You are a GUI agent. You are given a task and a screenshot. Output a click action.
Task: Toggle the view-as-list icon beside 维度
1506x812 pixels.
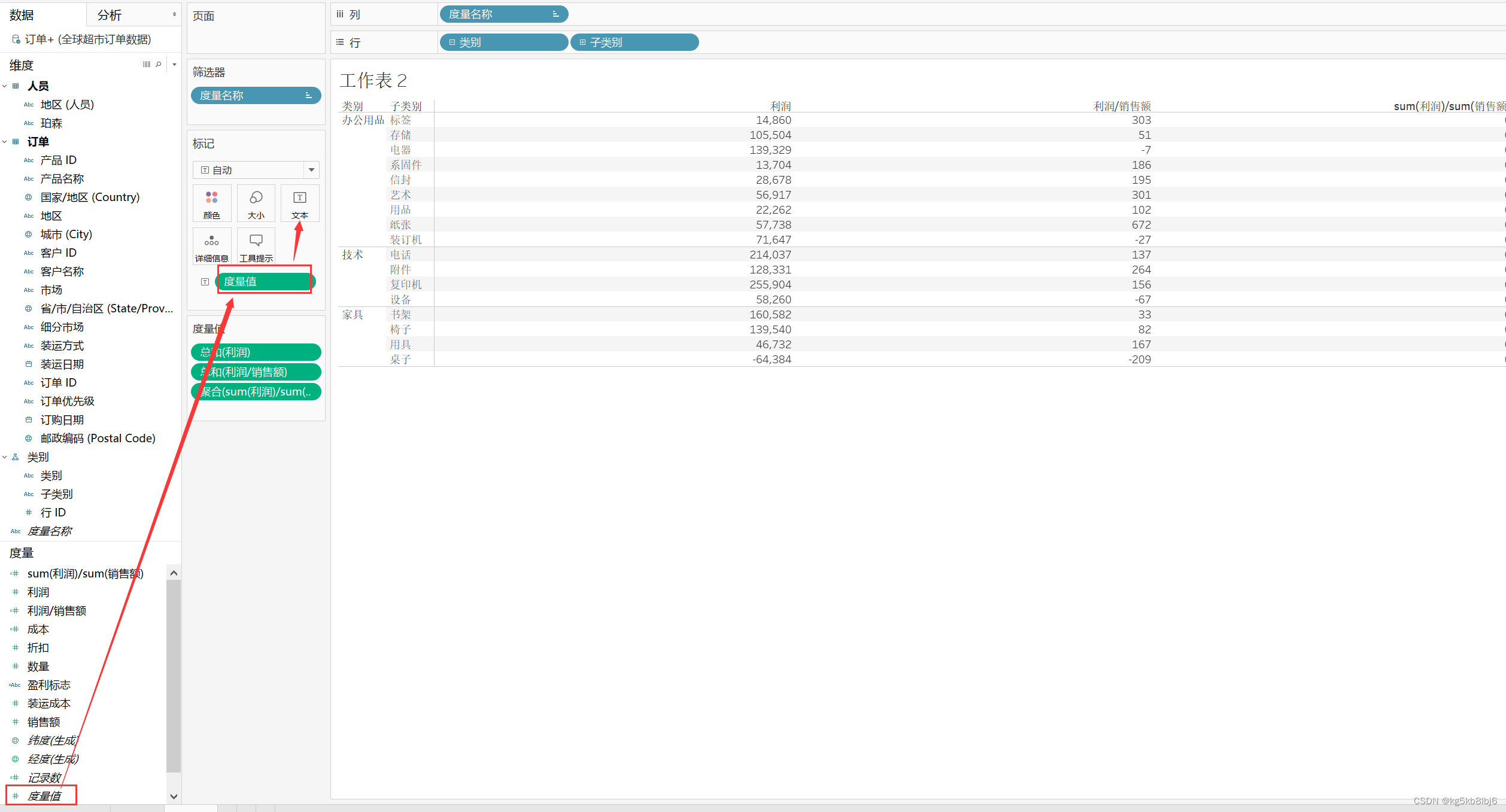coord(147,65)
